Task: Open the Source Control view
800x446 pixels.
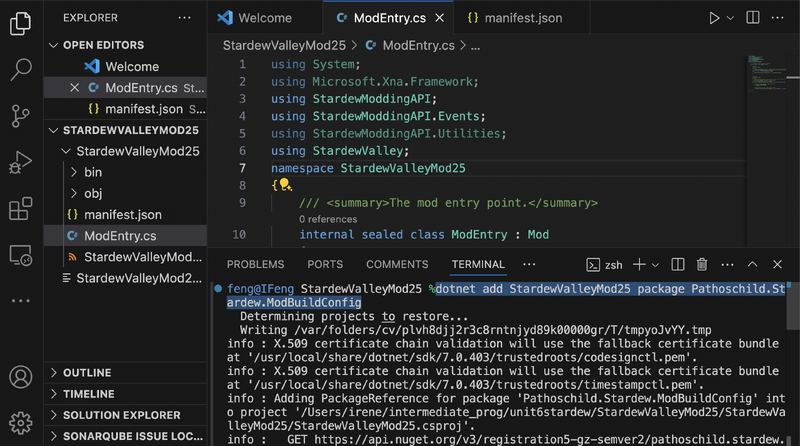Action: click(x=20, y=116)
